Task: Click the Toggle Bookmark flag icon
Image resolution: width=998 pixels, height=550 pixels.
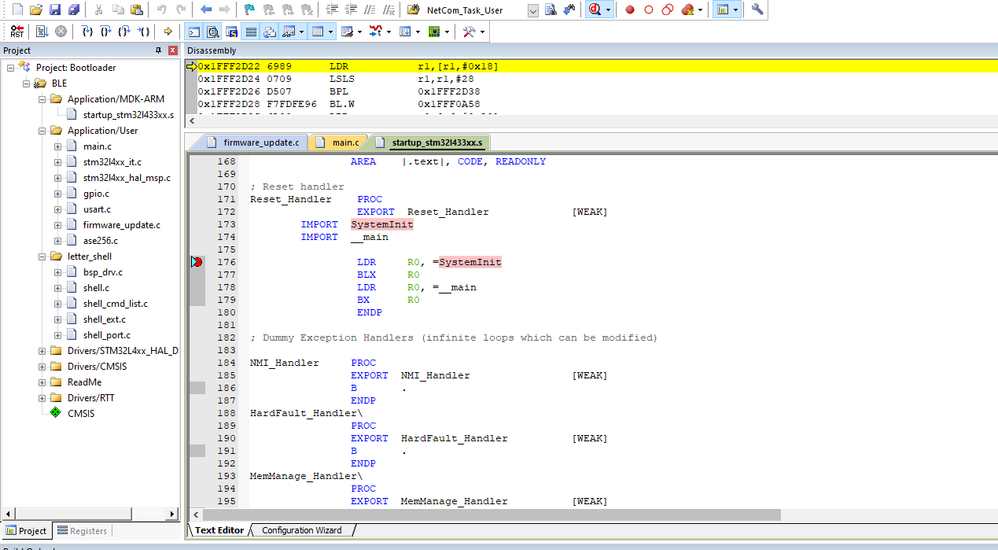Action: click(x=250, y=10)
